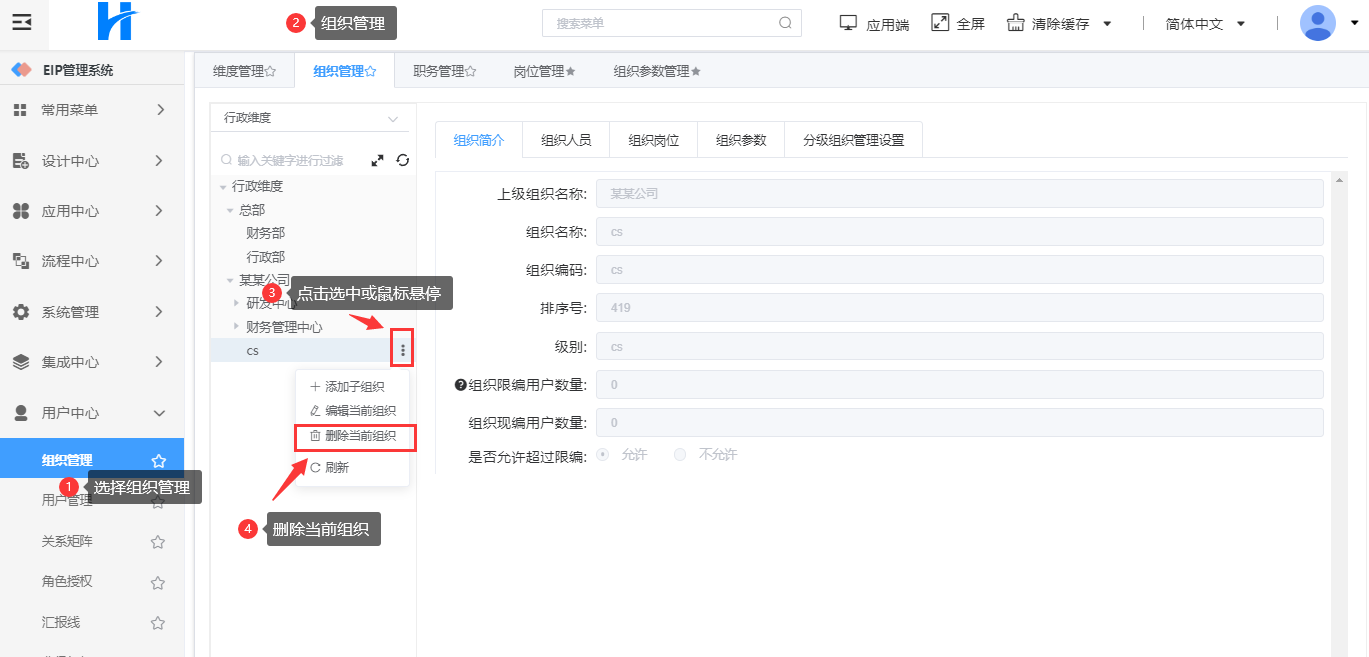Focus the tree keyword filter input
Viewport: 1369px width, 657px height.
click(290, 160)
